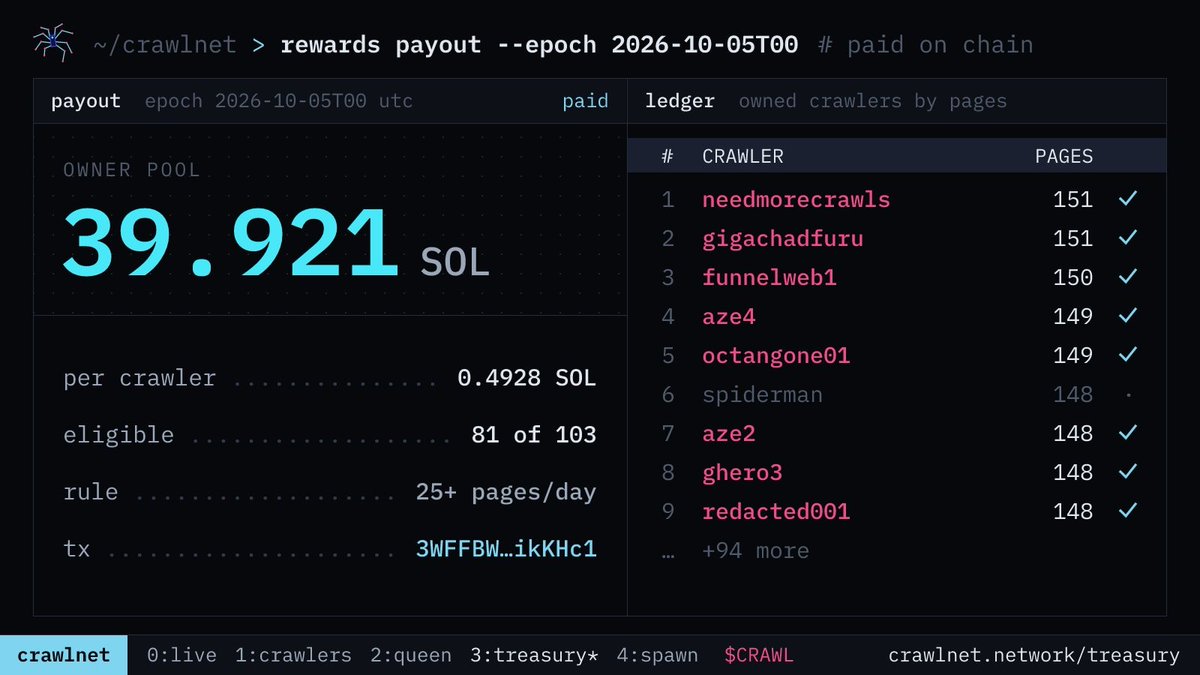Screen dimensions: 1200x675
Task: Click the checkmark beside aze4
Action: [x=1128, y=316]
